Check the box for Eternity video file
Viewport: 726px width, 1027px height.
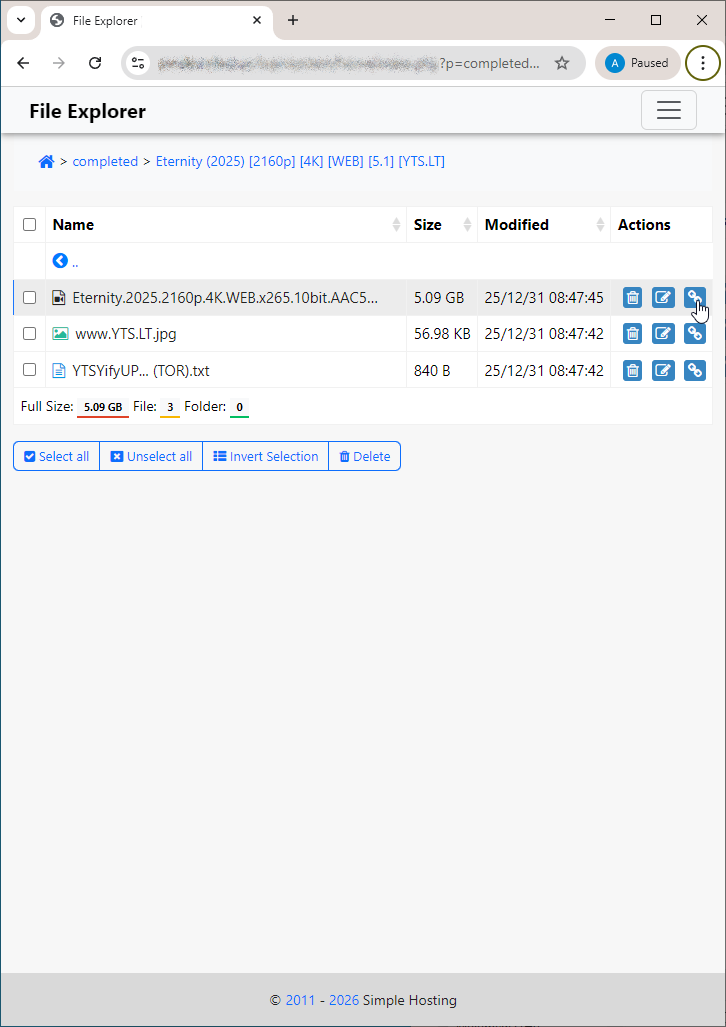click(x=30, y=298)
